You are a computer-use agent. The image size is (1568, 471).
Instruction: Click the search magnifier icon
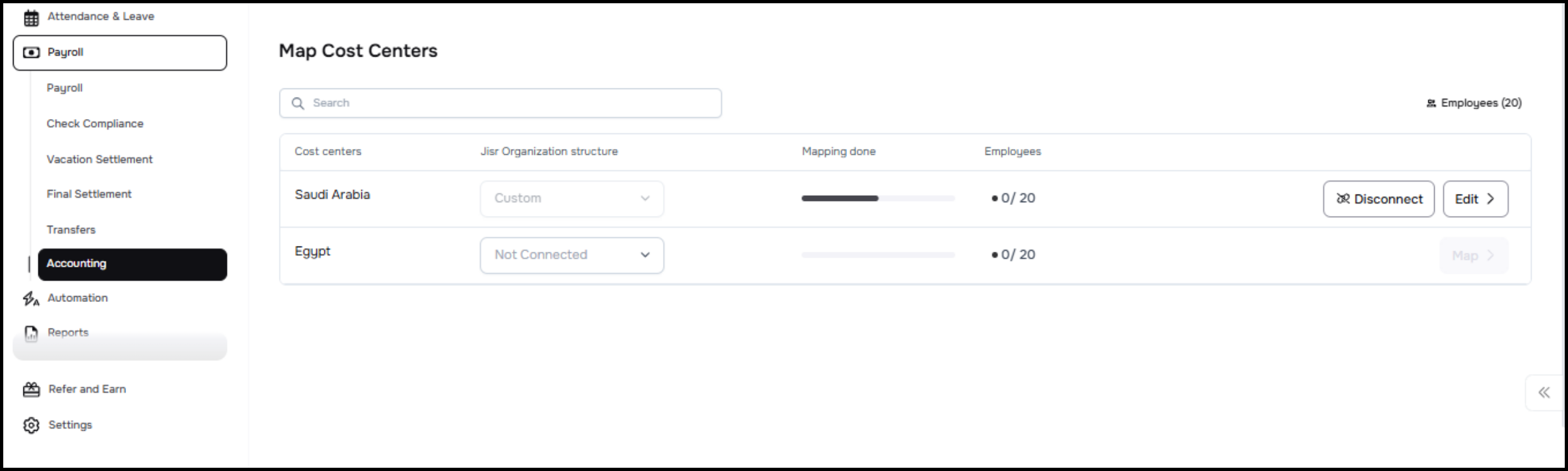coord(298,103)
